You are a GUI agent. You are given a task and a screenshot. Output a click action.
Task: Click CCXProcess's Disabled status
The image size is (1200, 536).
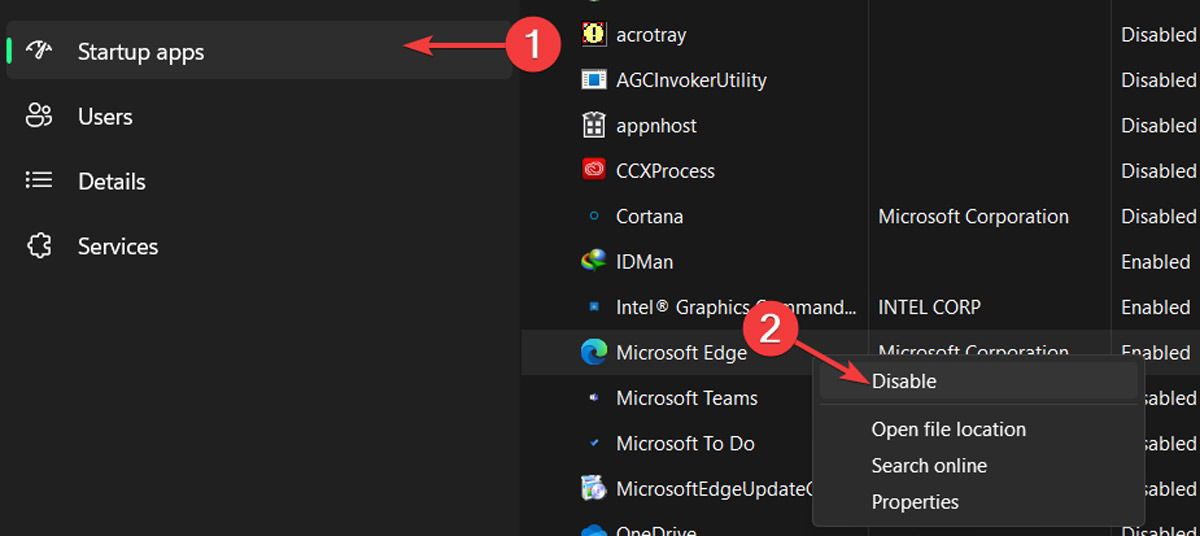coord(1158,171)
